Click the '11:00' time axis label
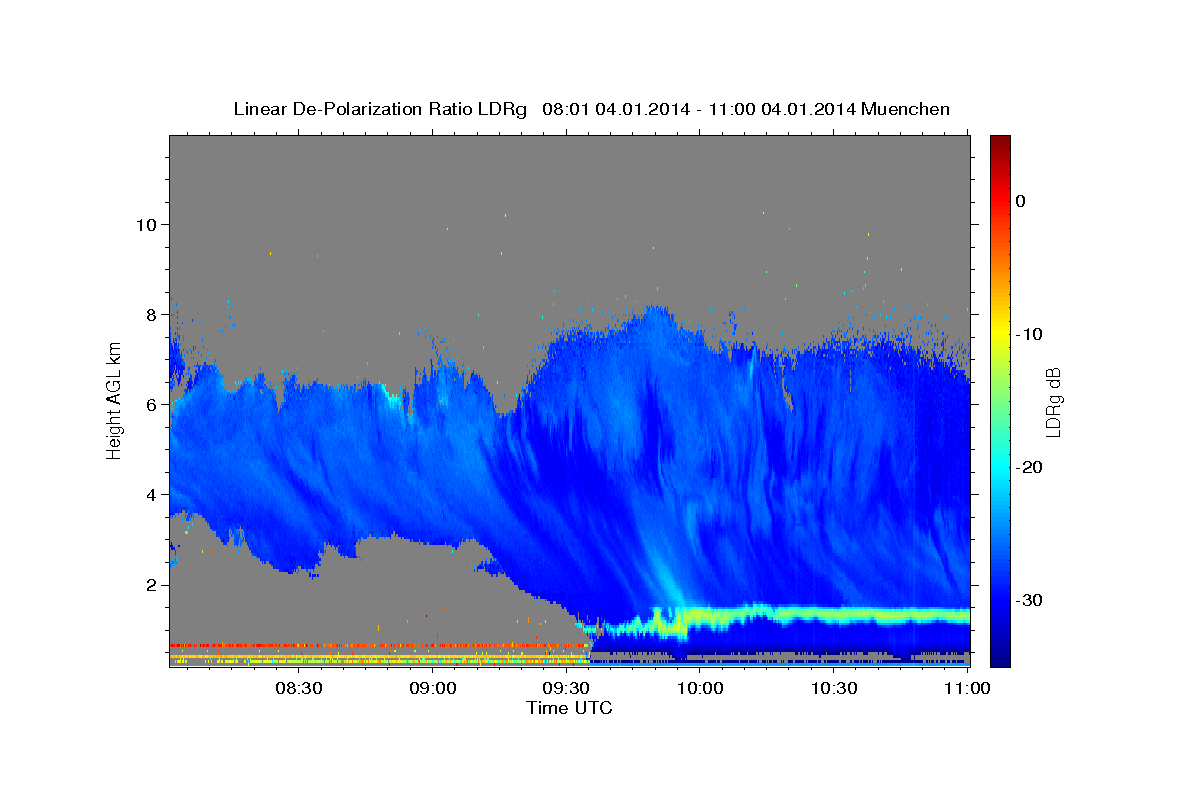This screenshot has width=1200, height=800. point(967,689)
